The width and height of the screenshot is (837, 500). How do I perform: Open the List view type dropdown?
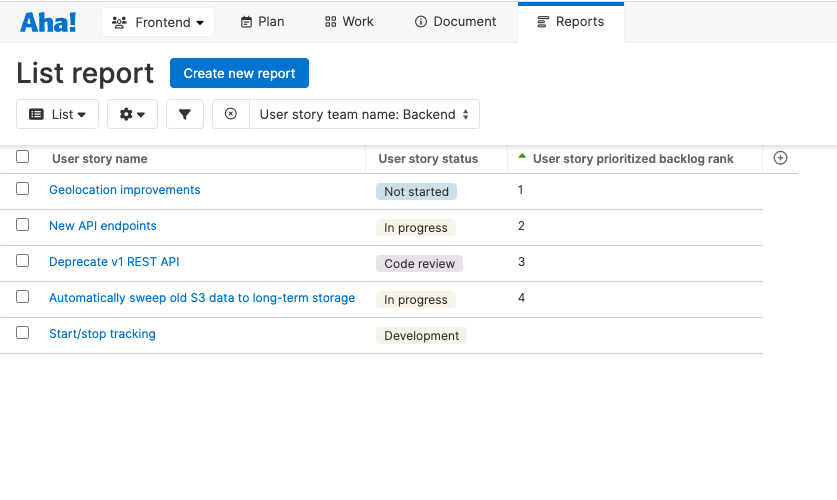pyautogui.click(x=58, y=114)
